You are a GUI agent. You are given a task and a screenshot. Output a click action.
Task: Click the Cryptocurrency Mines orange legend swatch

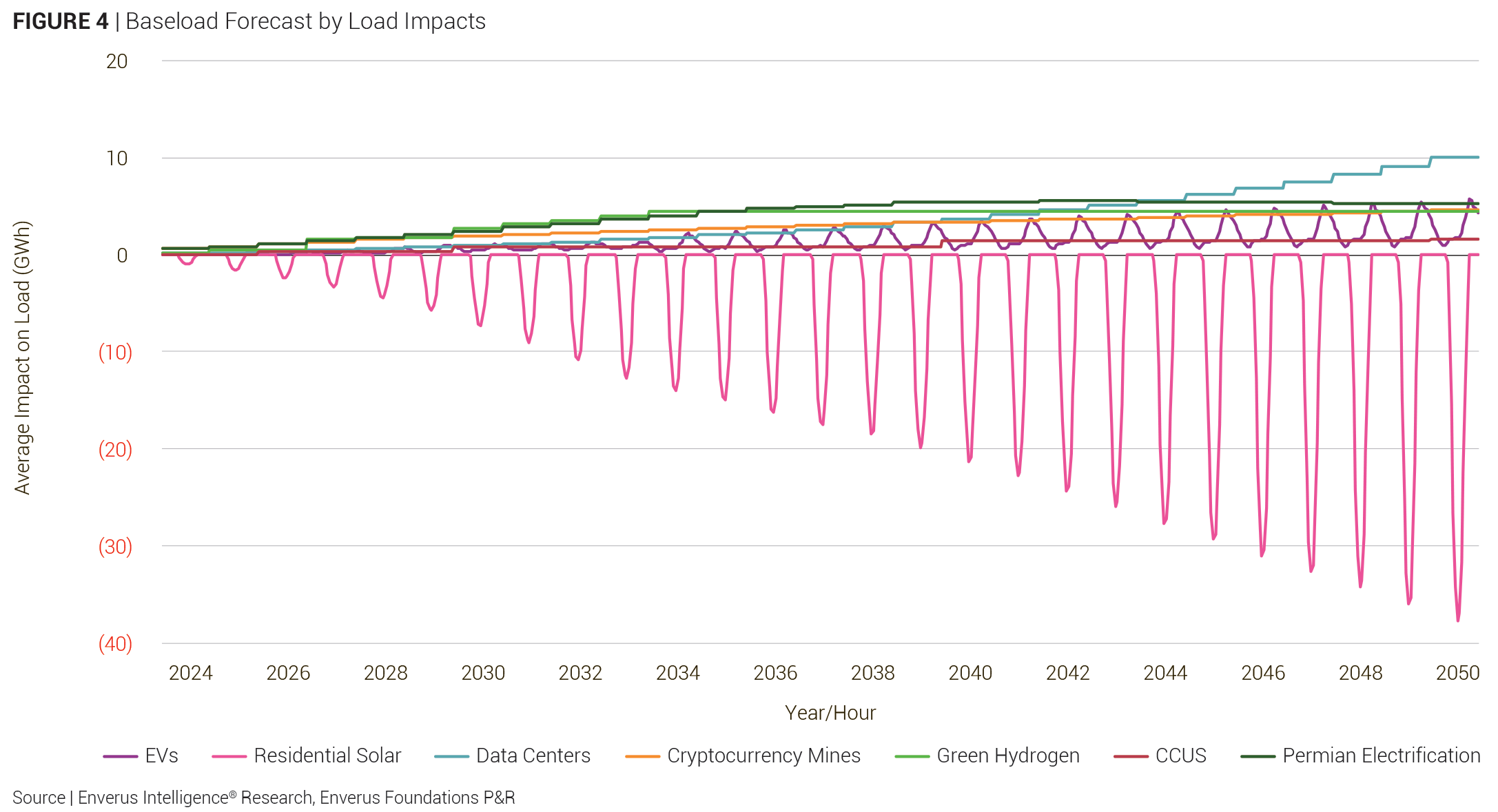(642, 756)
